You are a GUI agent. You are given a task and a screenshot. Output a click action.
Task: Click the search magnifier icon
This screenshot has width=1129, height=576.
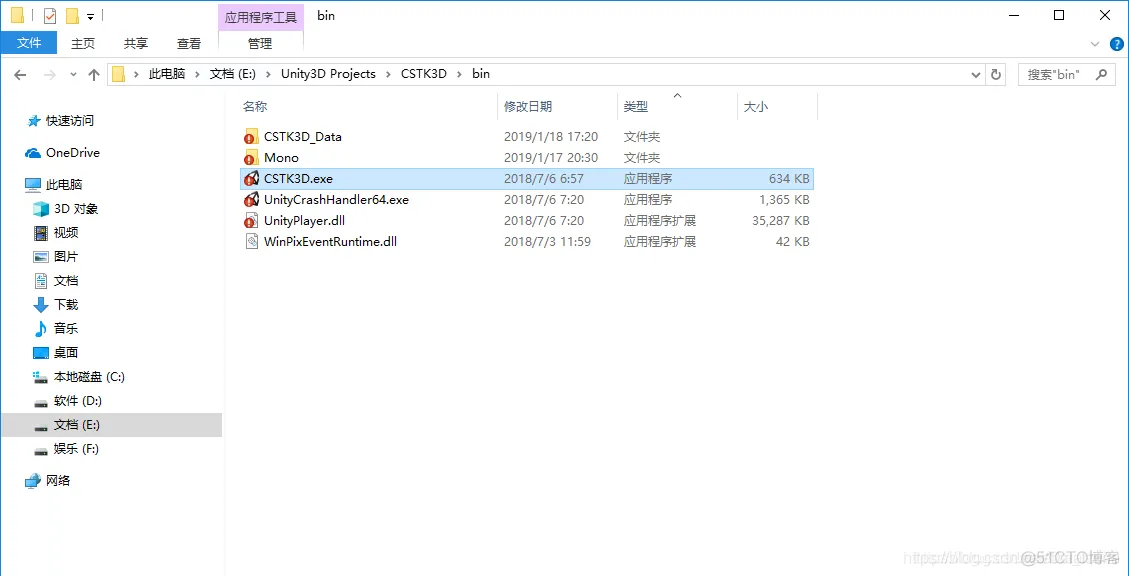pos(1101,73)
